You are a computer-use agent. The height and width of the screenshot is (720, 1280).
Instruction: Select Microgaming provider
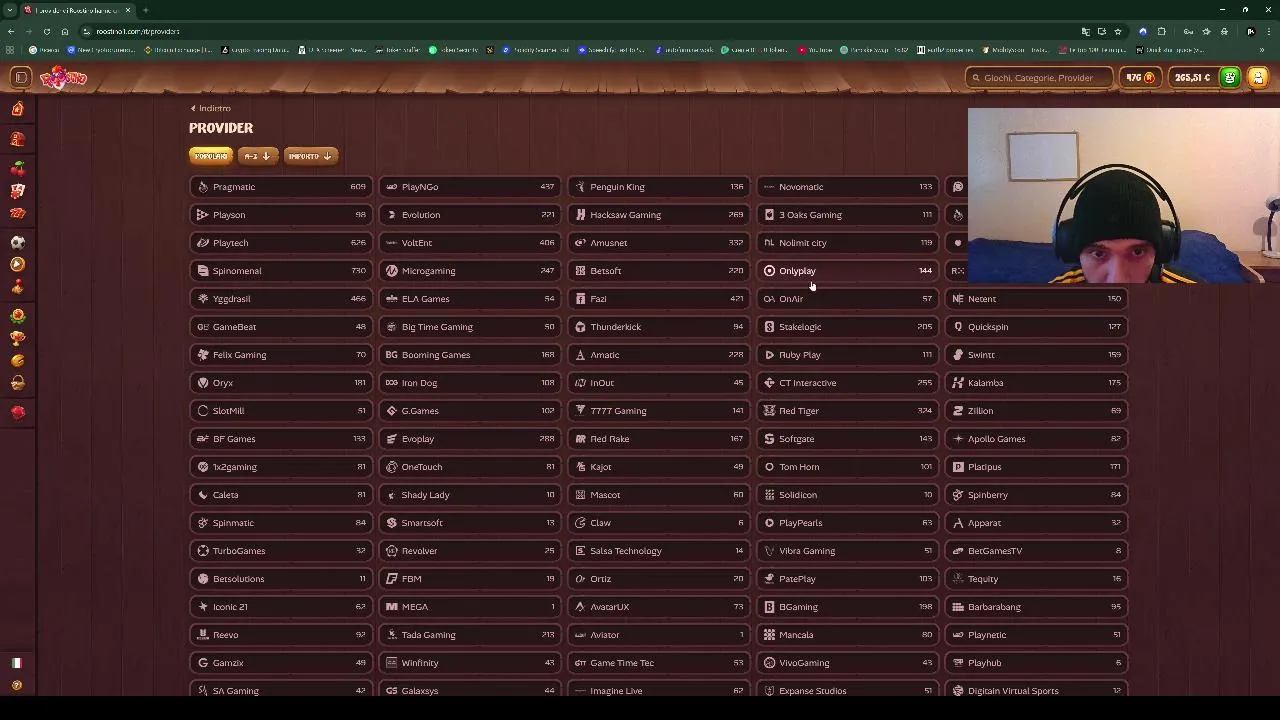click(469, 271)
